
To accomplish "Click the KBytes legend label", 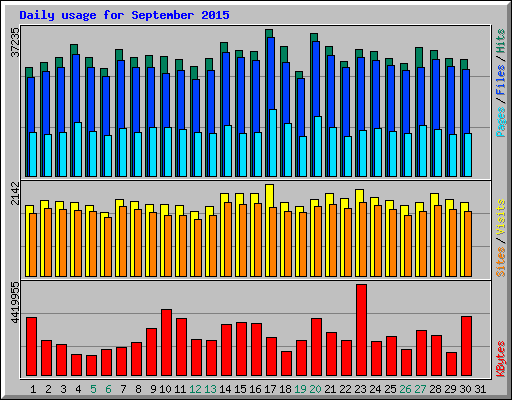I will [x=501, y=359].
